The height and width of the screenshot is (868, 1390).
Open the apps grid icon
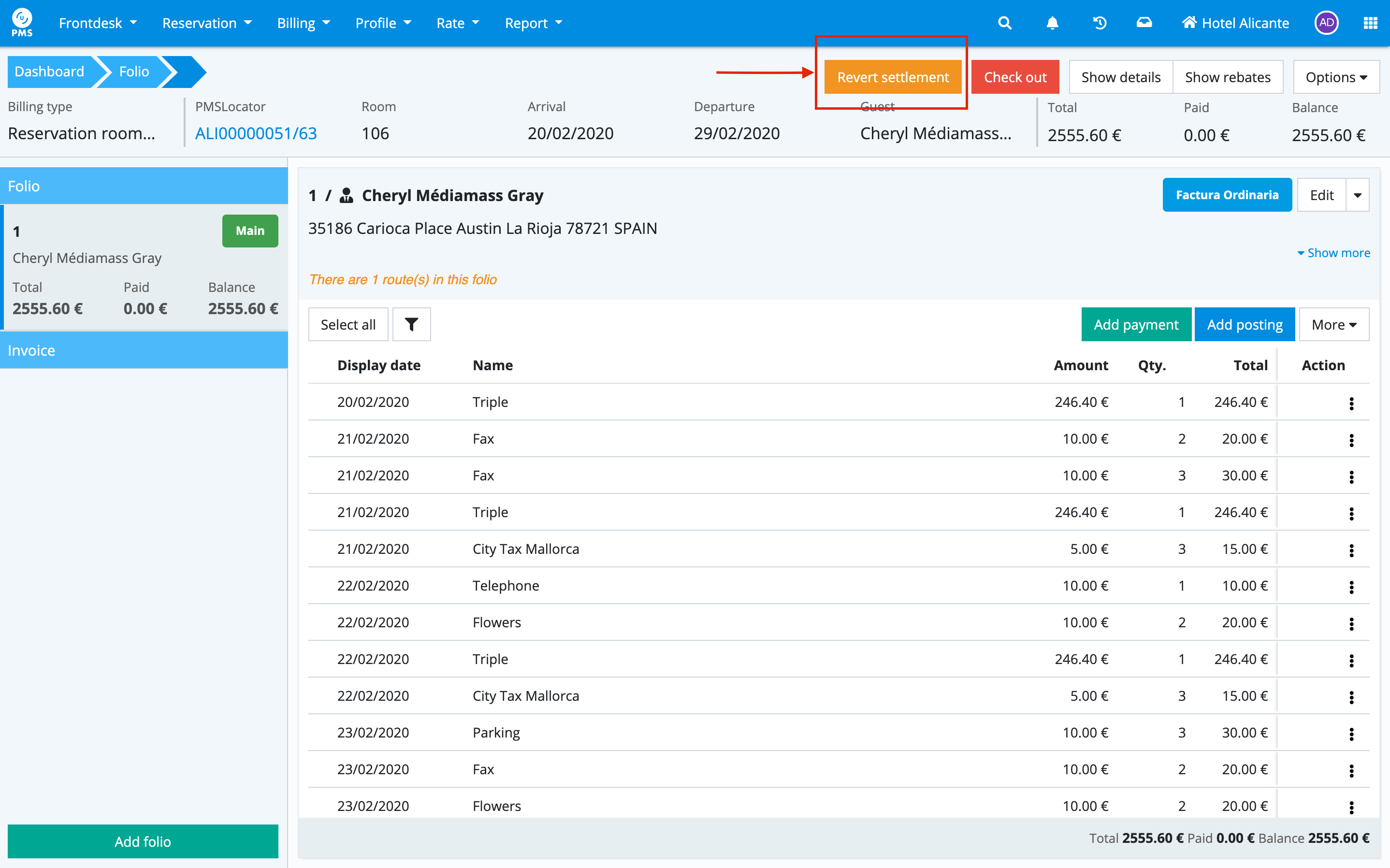(1370, 23)
